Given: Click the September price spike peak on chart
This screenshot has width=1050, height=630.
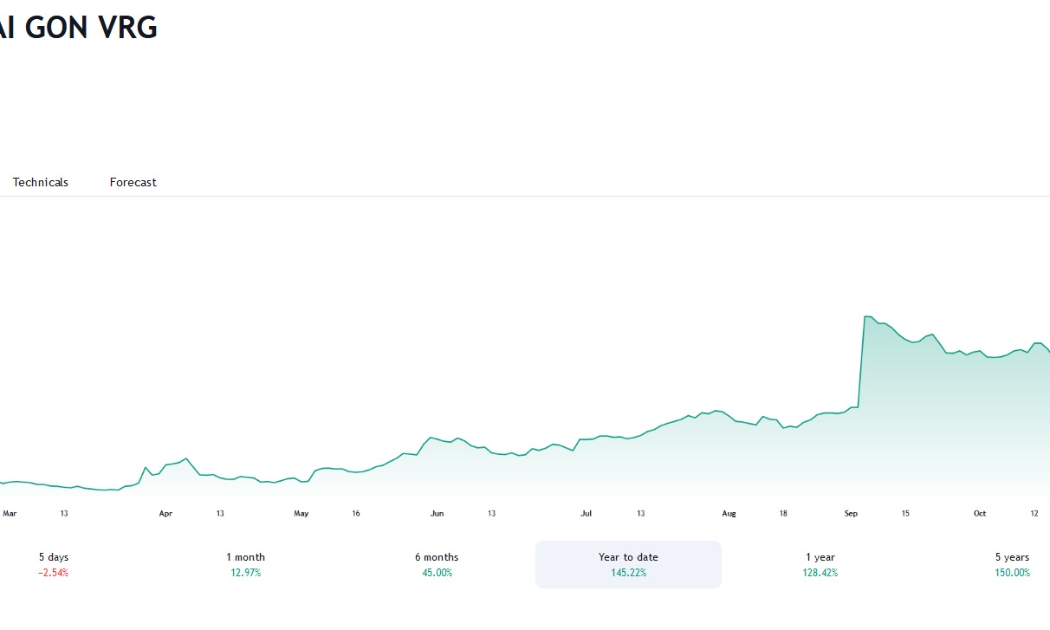Looking at the screenshot, I should pos(867,316).
